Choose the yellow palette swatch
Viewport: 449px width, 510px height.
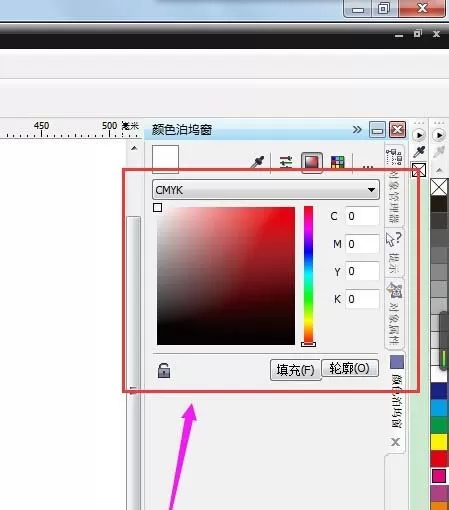[x=439, y=442]
